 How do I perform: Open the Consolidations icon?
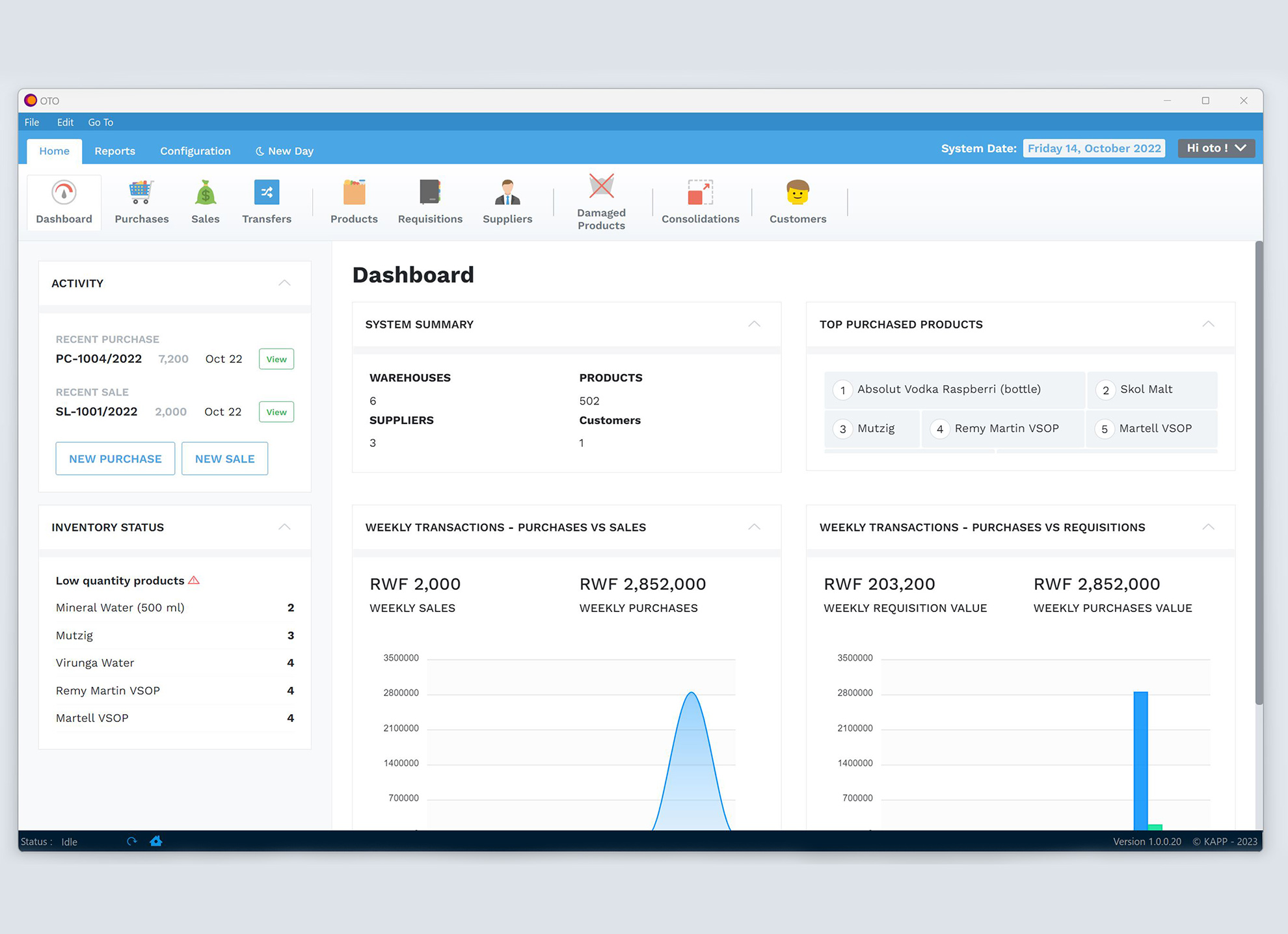pos(700,193)
